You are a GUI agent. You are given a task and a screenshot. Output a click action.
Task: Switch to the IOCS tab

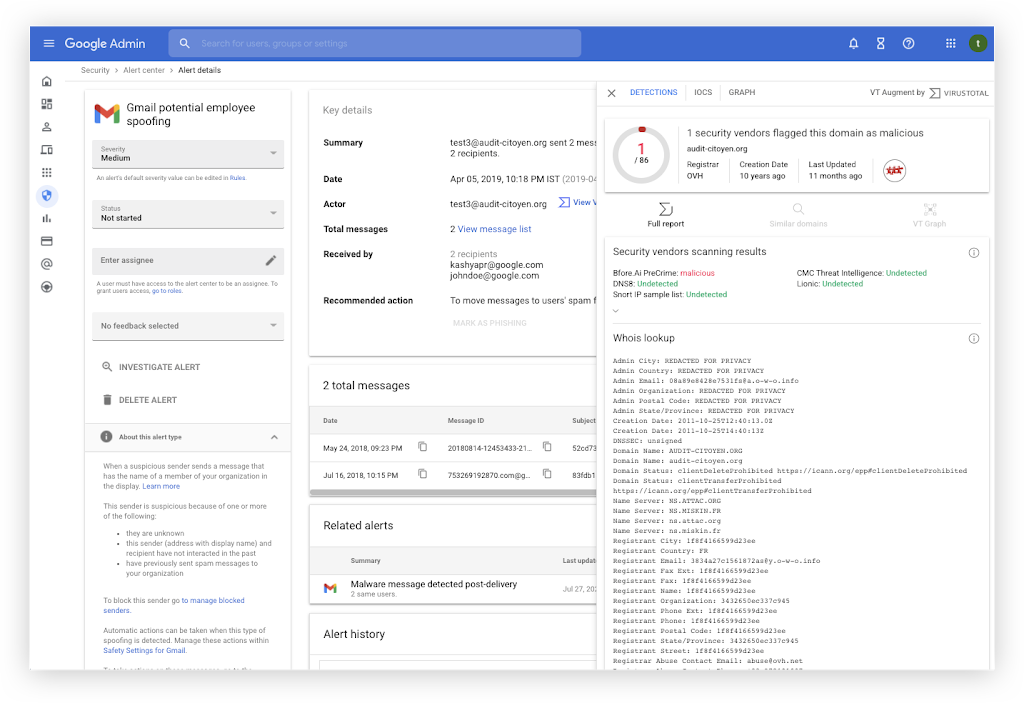[x=703, y=93]
